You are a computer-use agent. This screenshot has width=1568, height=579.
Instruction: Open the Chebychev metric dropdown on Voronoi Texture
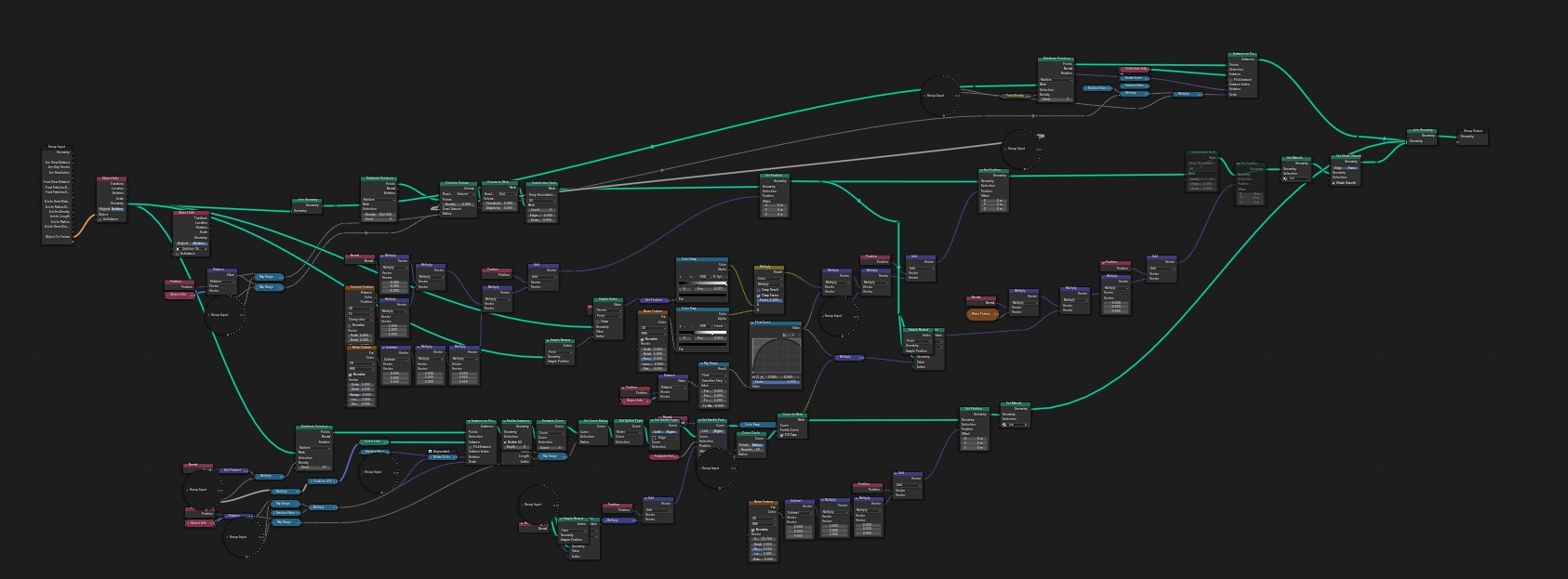pos(362,319)
